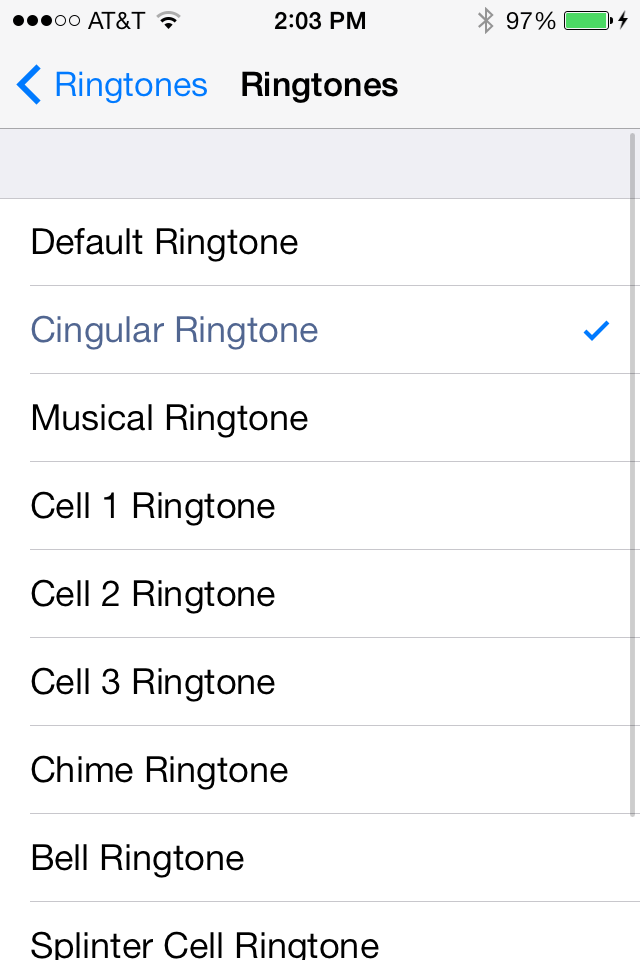Click the vertical scrollbar on right edge
The height and width of the screenshot is (960, 640).
633,474
